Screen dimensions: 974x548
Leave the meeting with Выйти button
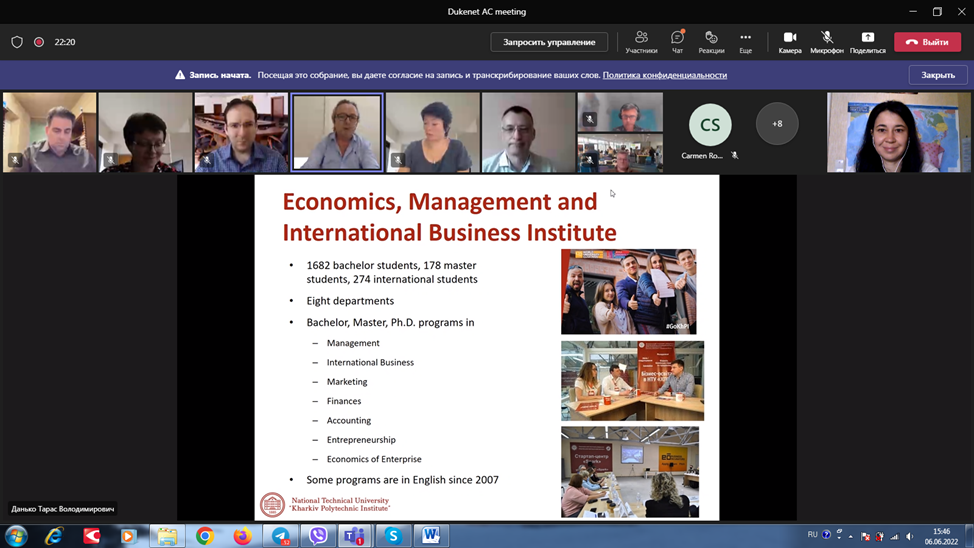pos(927,42)
